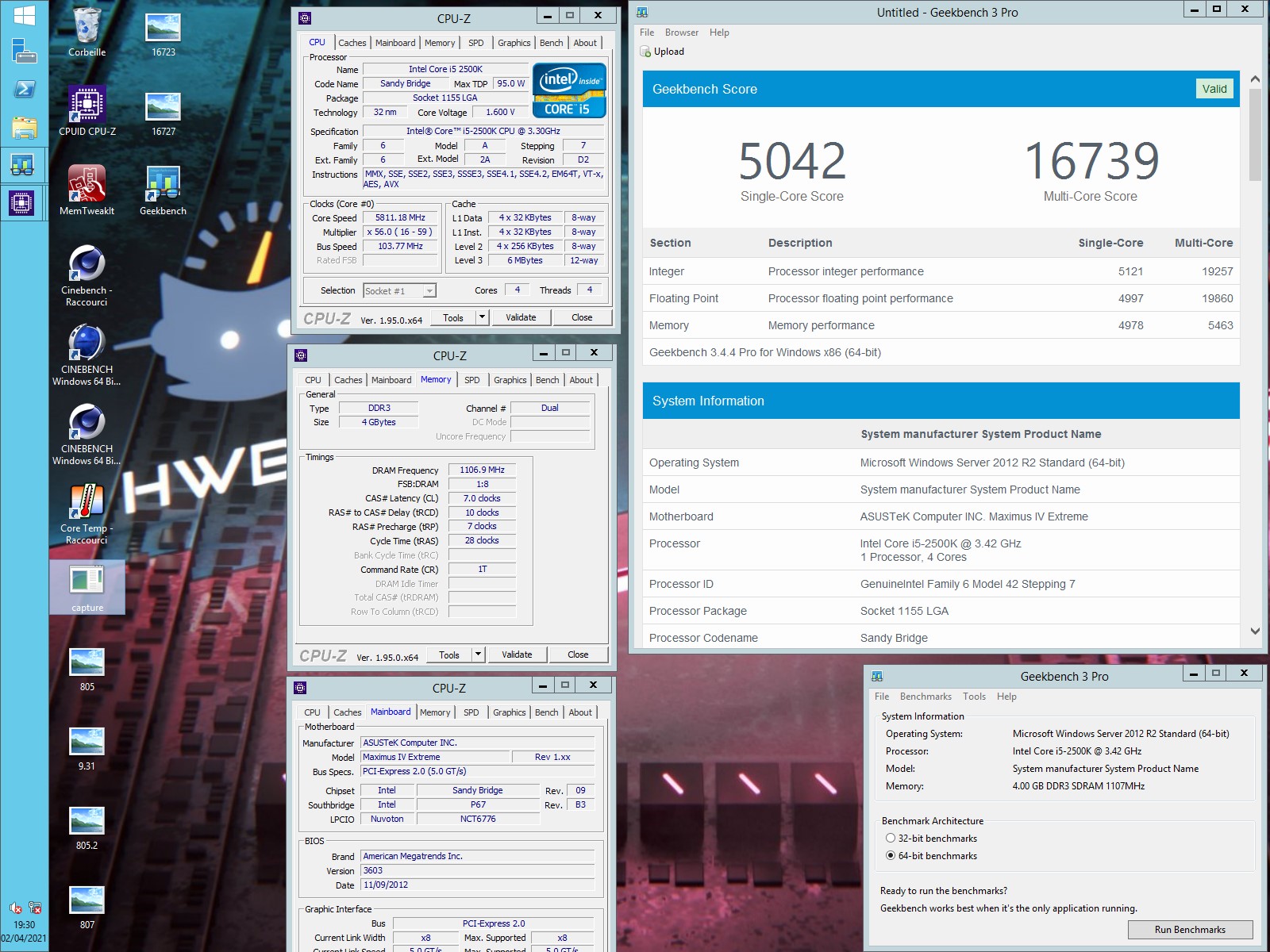Launch the MemTweakIt desktop shortcut
The height and width of the screenshot is (952, 1270).
tap(87, 190)
